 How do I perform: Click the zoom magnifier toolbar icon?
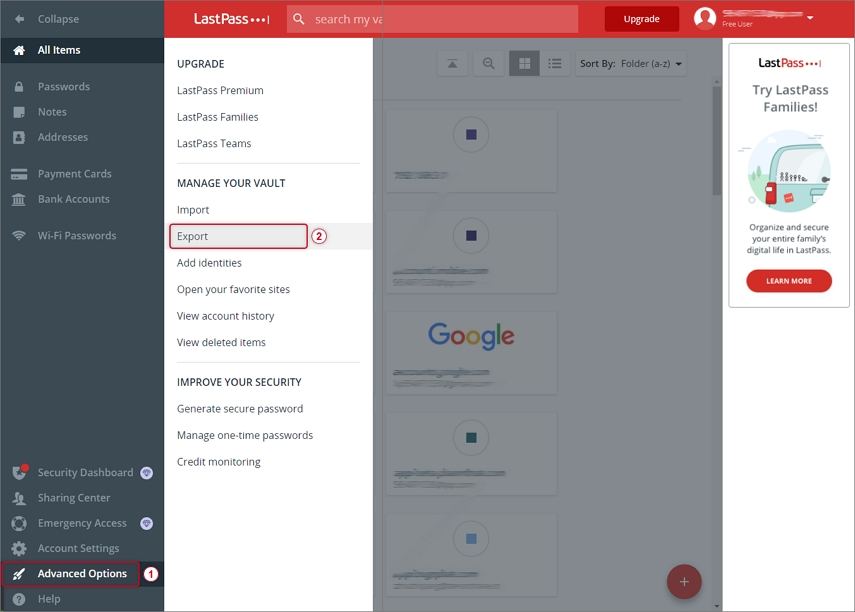pos(489,64)
